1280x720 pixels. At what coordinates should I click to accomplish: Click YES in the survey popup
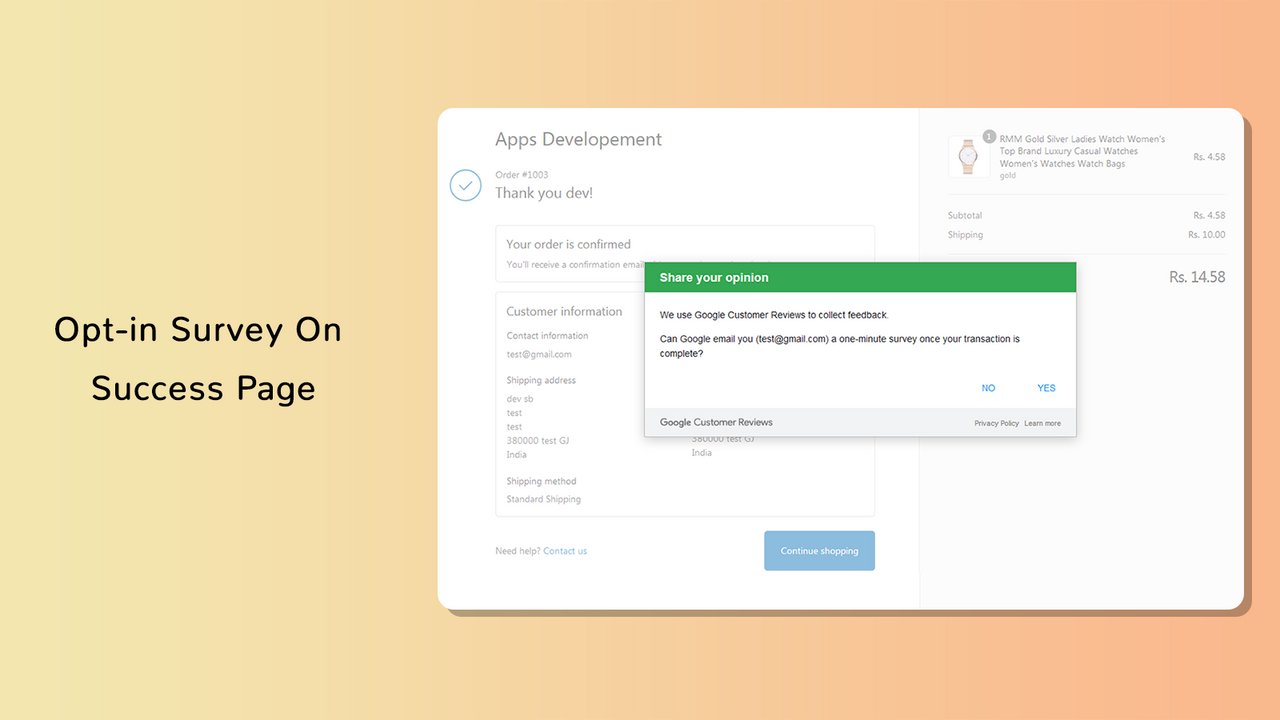coord(1046,388)
